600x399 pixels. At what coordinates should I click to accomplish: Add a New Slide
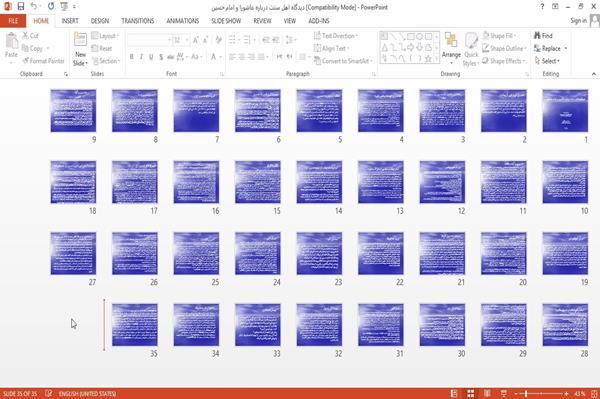tap(80, 49)
